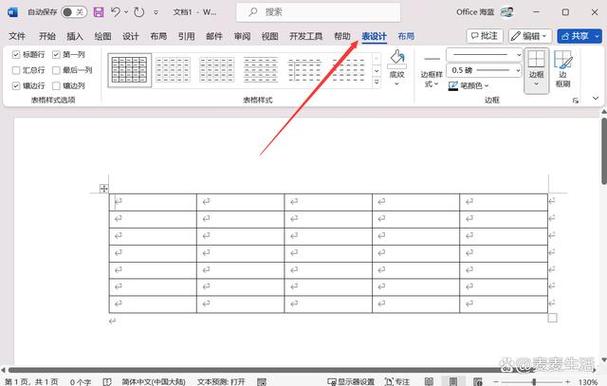Click the 搜索 search box
Screen dimensions: 607x386
click(x=318, y=12)
